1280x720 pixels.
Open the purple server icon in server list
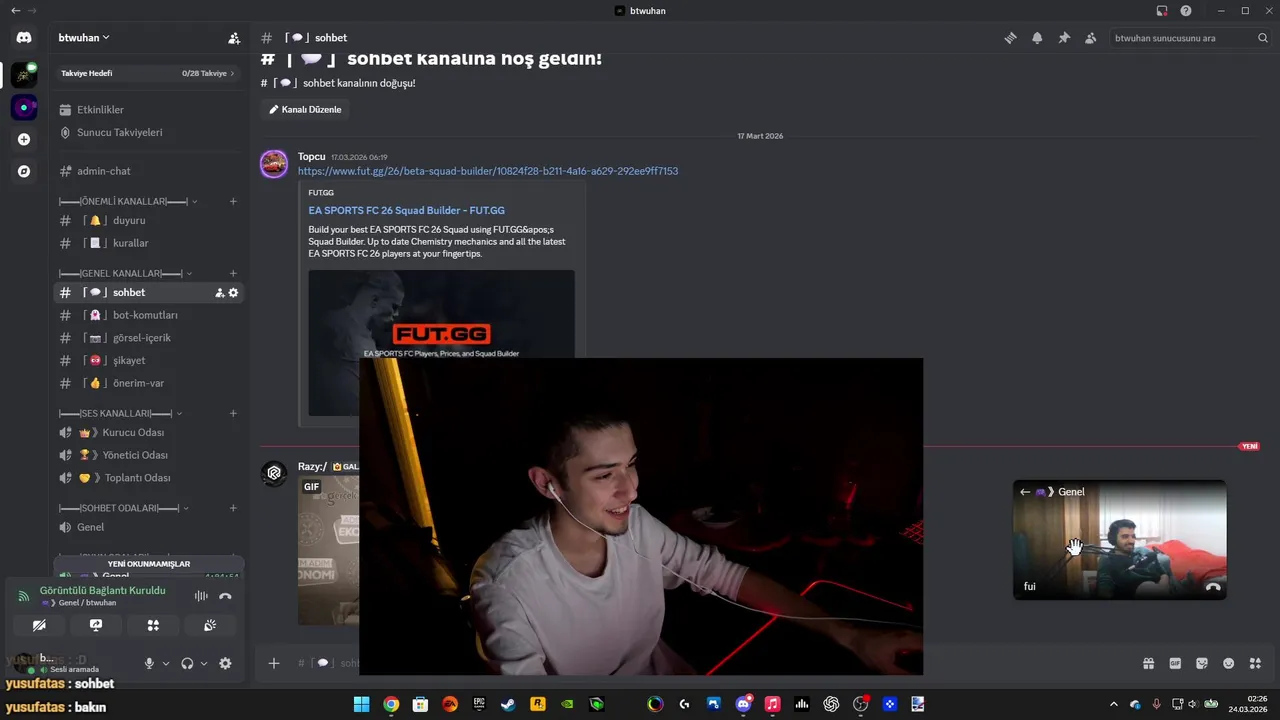(24, 107)
